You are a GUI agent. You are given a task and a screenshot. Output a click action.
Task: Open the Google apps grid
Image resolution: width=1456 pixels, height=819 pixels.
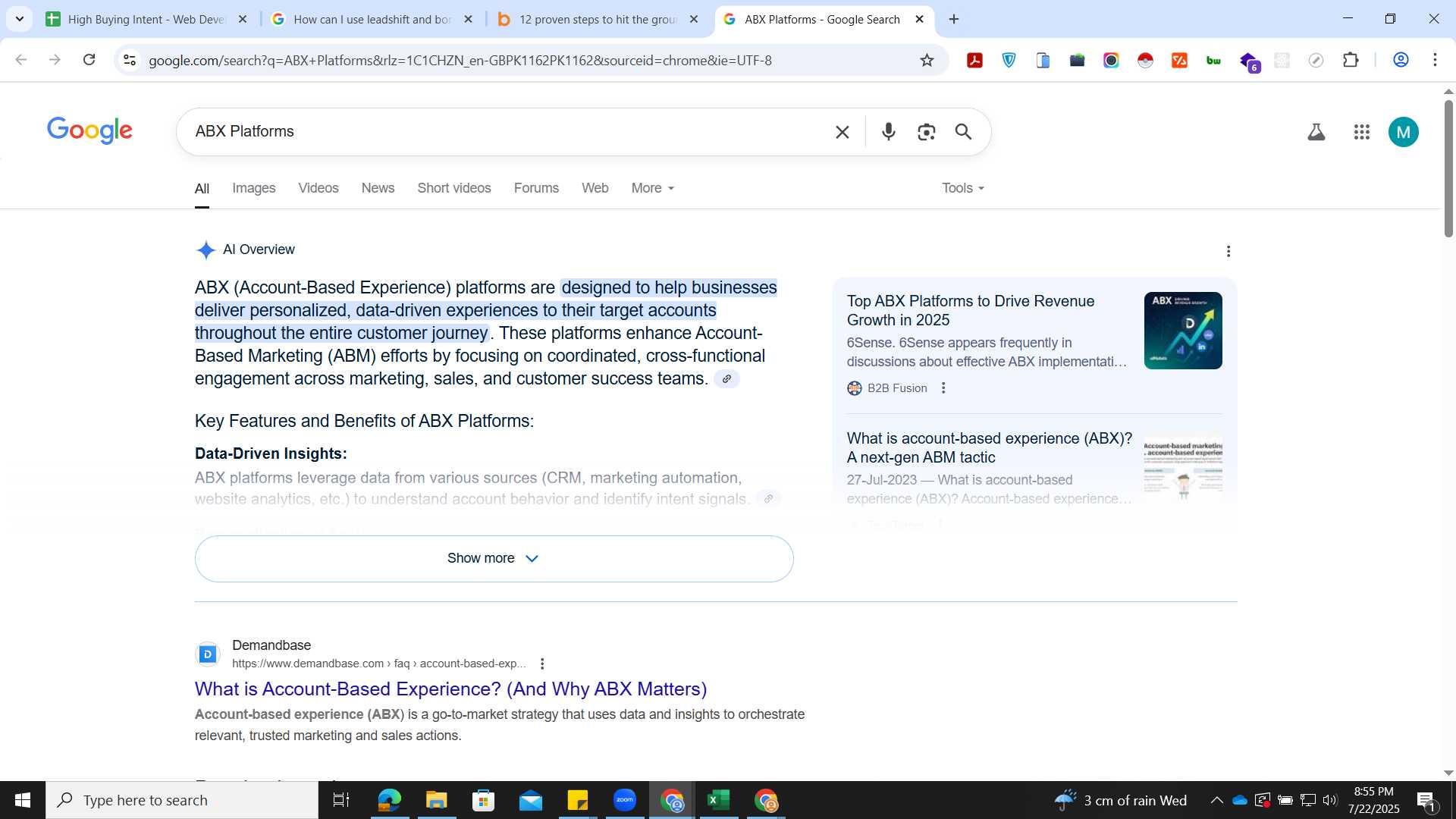coord(1361,132)
